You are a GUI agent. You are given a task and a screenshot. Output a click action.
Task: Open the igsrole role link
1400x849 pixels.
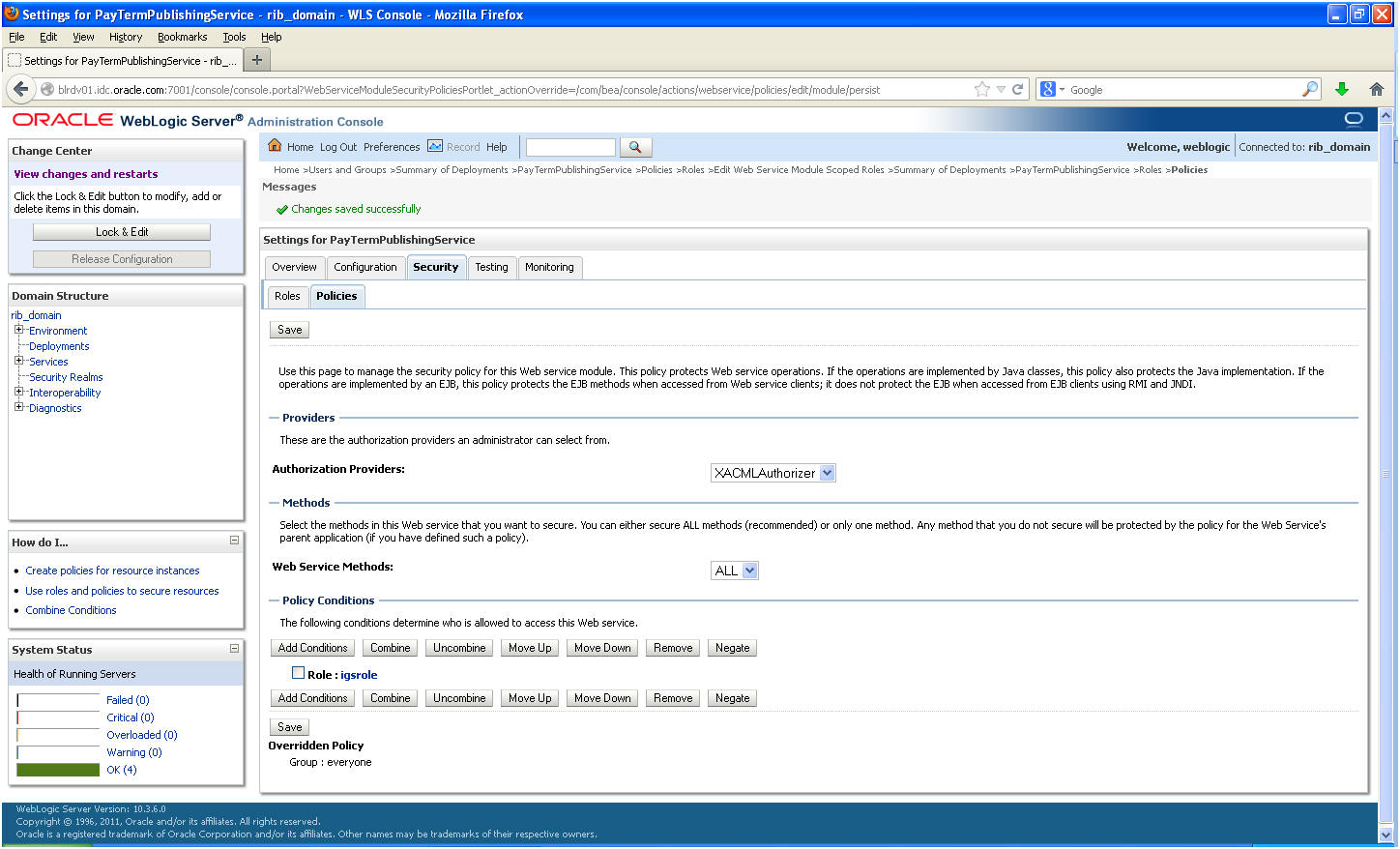359,675
